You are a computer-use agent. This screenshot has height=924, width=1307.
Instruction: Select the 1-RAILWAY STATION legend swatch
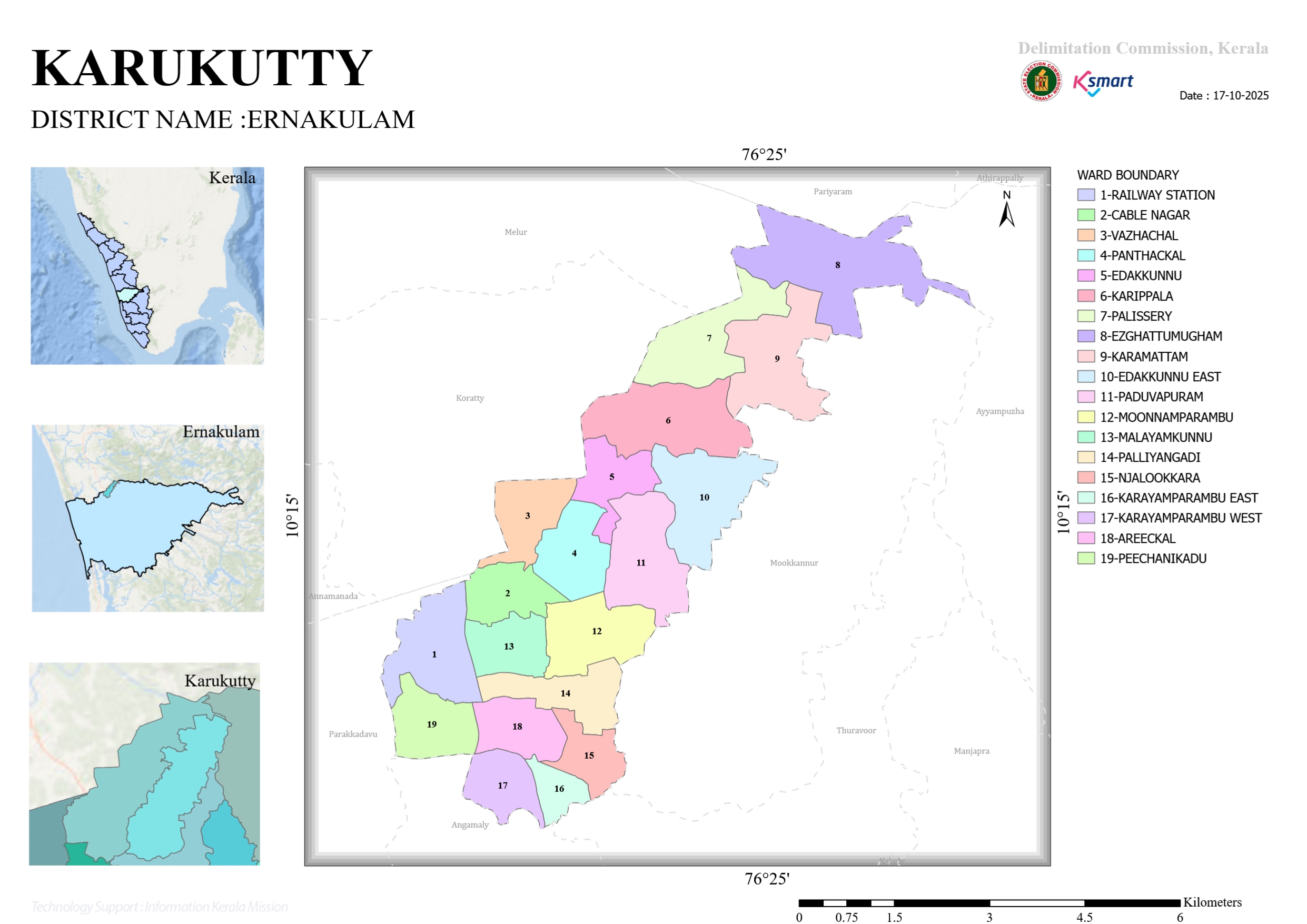[1085, 195]
